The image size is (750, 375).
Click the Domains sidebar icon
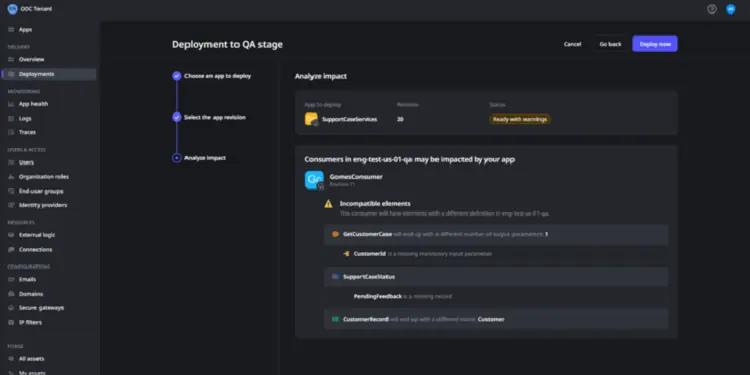click(x=11, y=294)
